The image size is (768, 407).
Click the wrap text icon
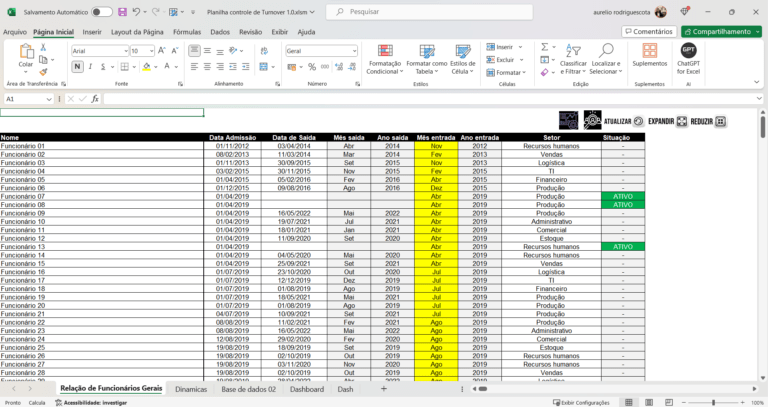(264, 50)
